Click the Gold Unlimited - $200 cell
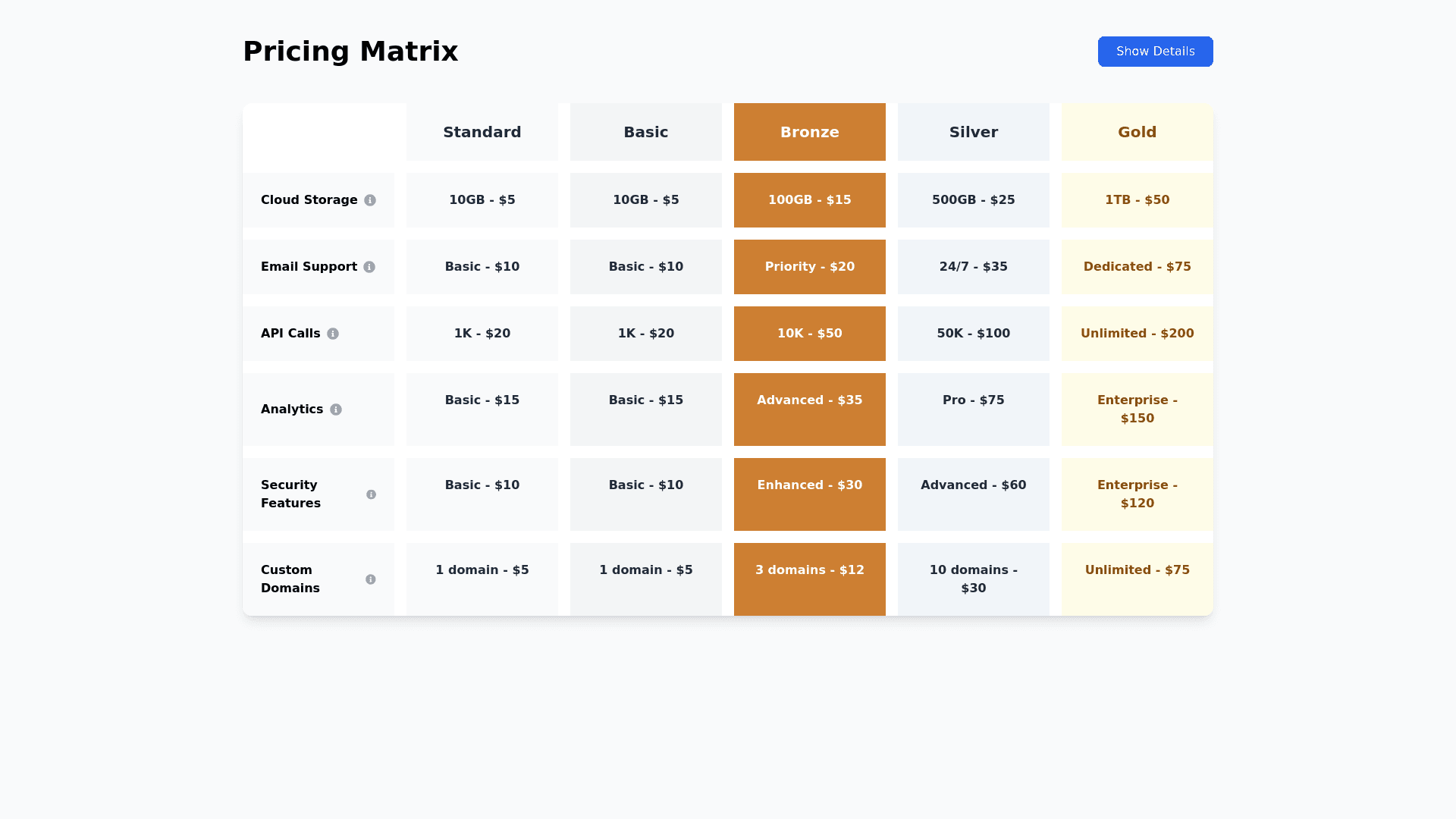The width and height of the screenshot is (1456, 819). pos(1137,334)
